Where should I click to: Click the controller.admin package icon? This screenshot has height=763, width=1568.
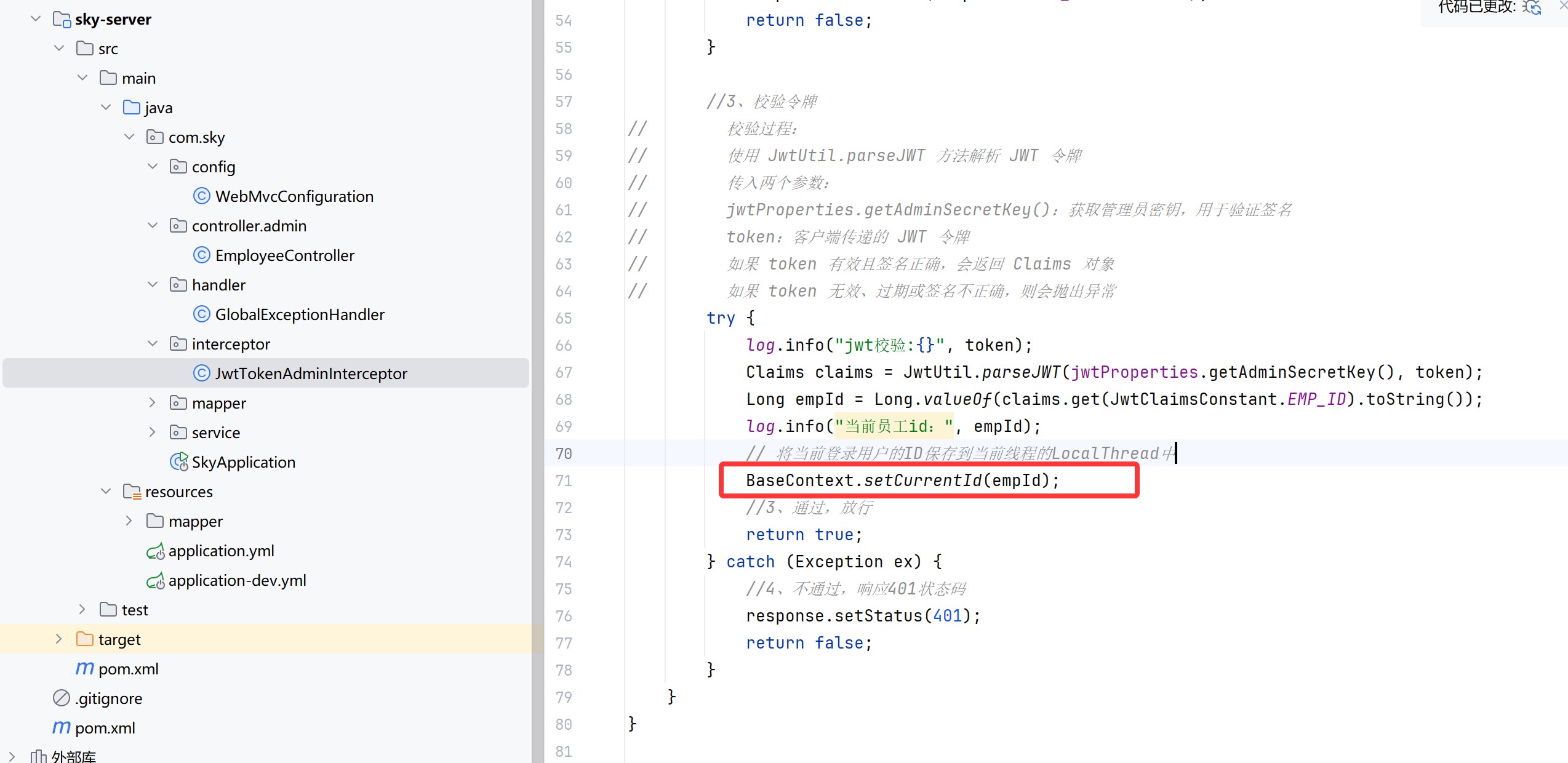pos(178,226)
